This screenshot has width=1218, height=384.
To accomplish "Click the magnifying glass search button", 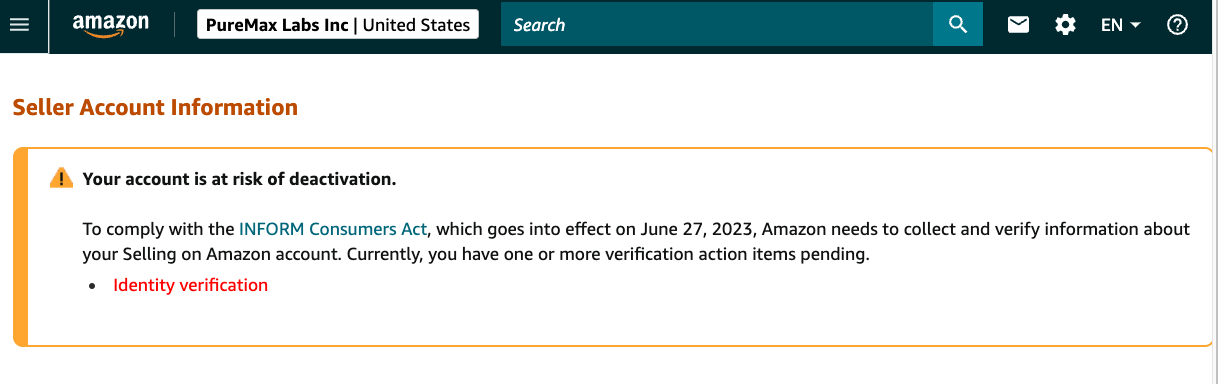I will coord(958,25).
